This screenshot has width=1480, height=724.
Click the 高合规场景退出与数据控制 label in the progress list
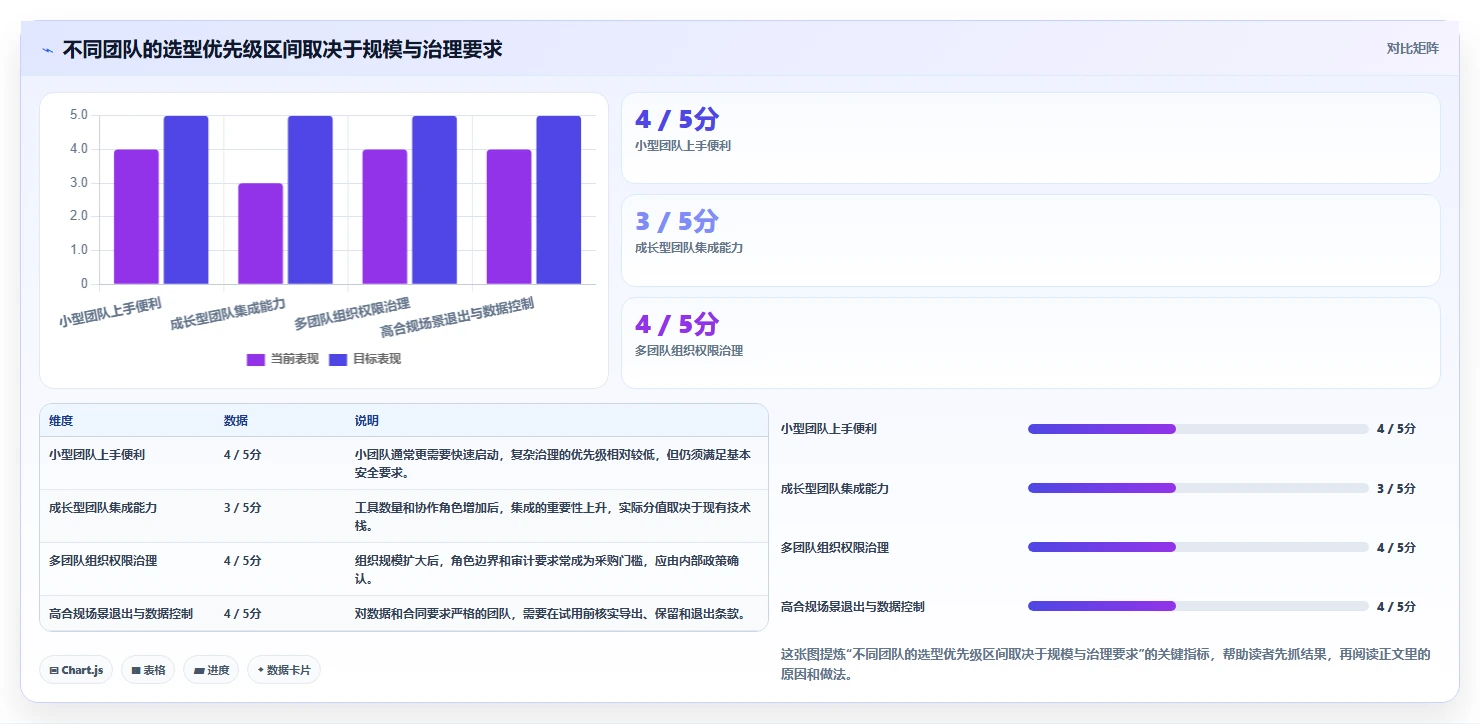tap(853, 606)
